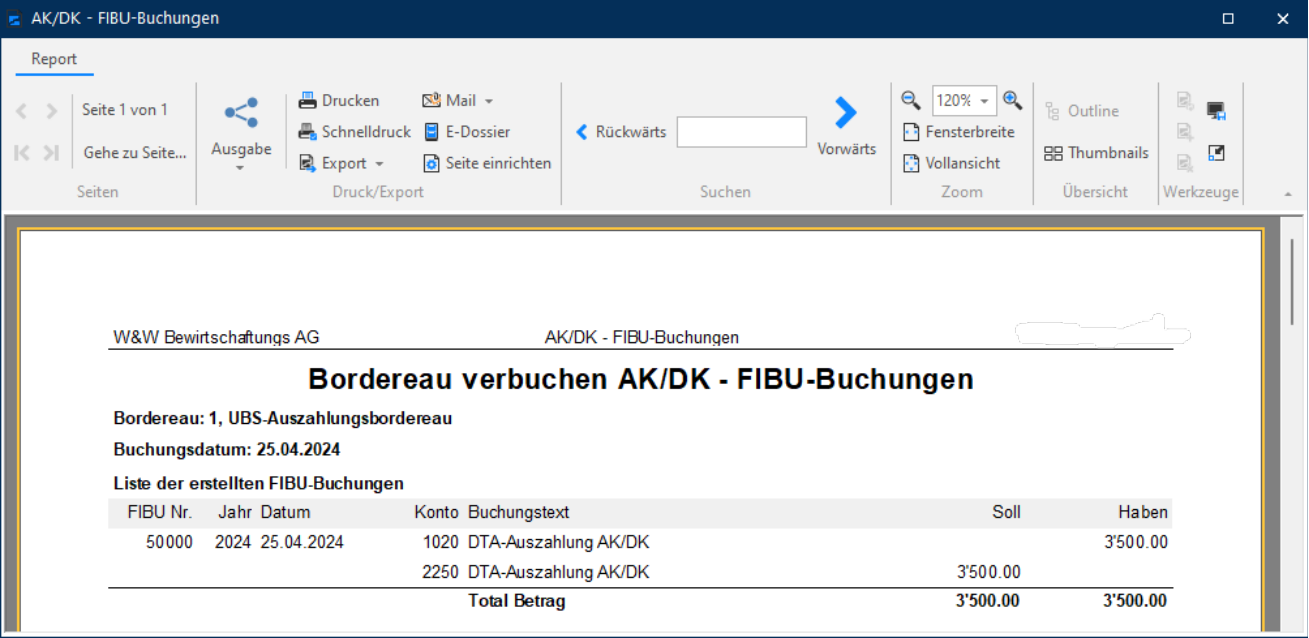Fit page to Fensterbreite

click(x=958, y=132)
